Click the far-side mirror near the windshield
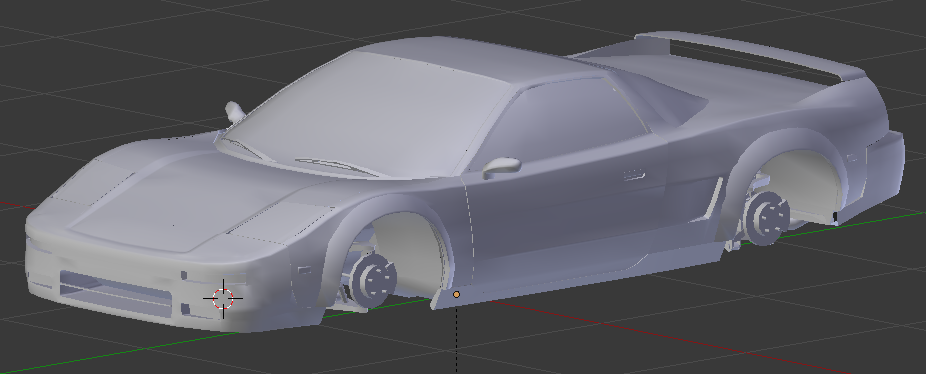The image size is (926, 374). 234,112
